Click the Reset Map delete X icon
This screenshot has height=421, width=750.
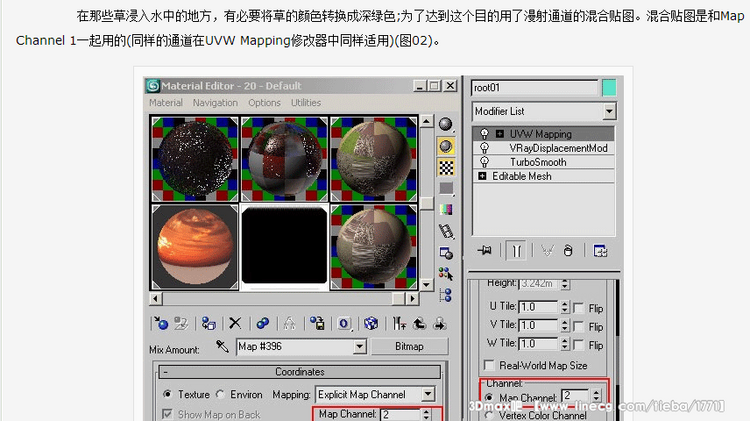[x=235, y=323]
